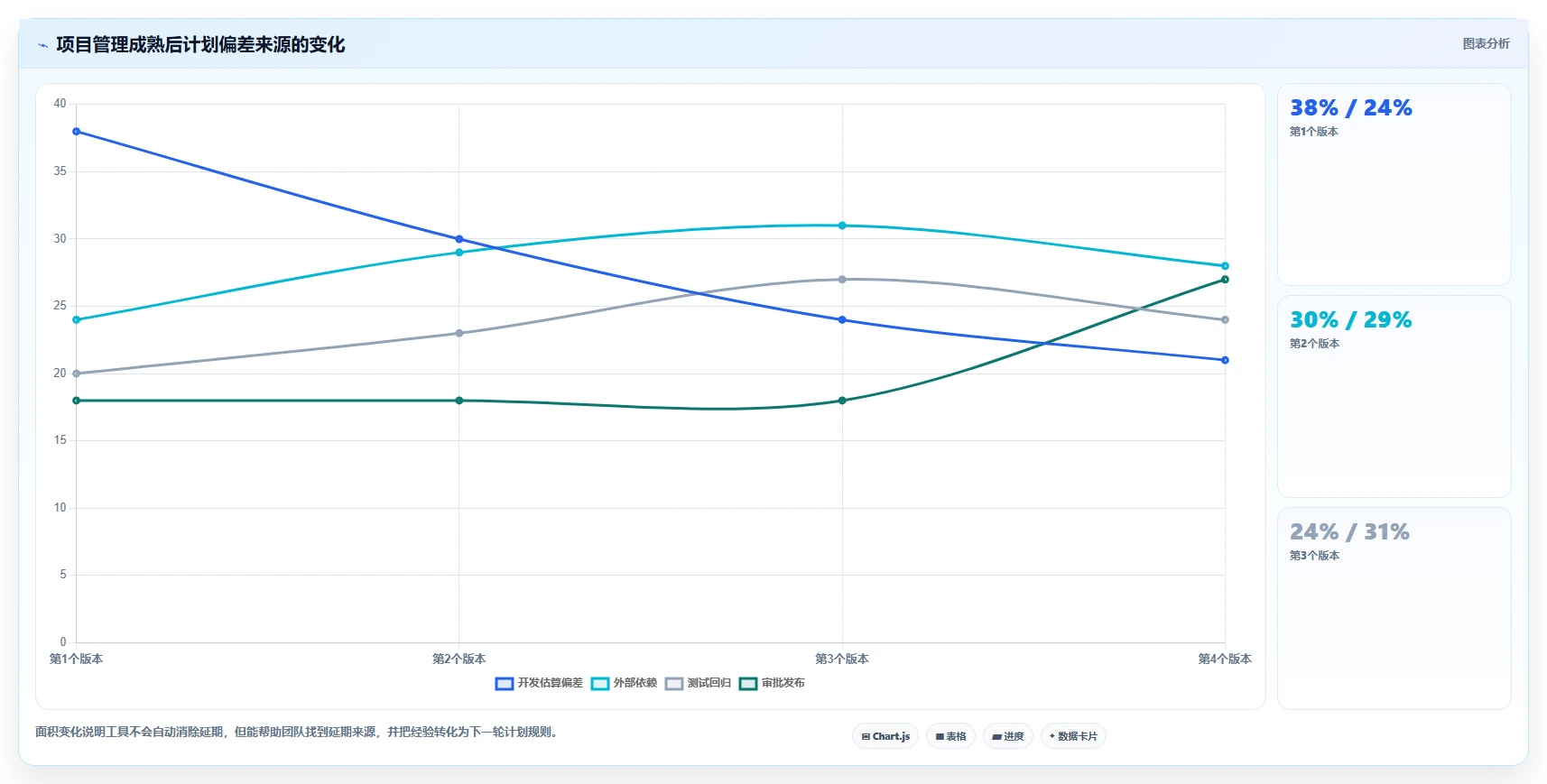Viewport: 1547px width, 784px height.
Task: Select the gray 测试回归 point at 第3个版本 (27)
Action: click(x=842, y=280)
